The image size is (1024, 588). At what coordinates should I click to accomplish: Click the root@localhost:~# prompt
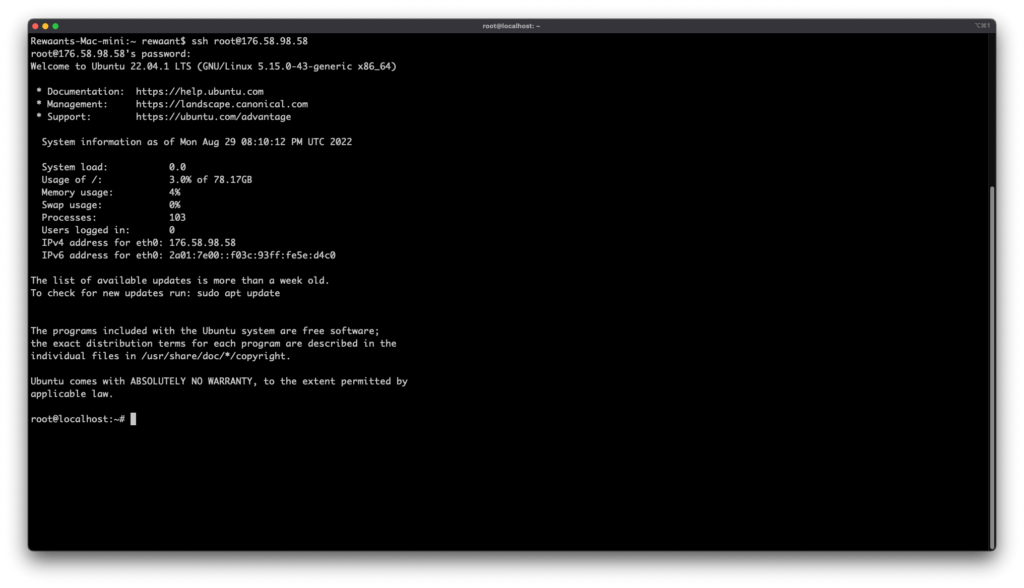pos(78,419)
